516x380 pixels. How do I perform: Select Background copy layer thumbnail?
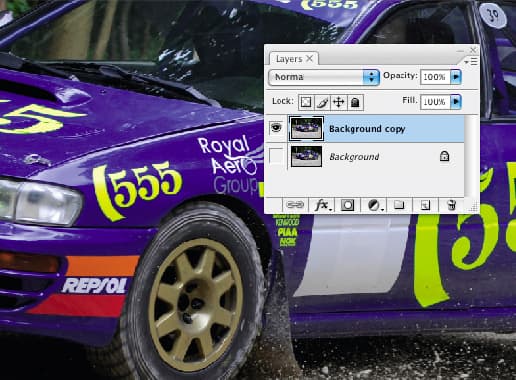tap(307, 128)
